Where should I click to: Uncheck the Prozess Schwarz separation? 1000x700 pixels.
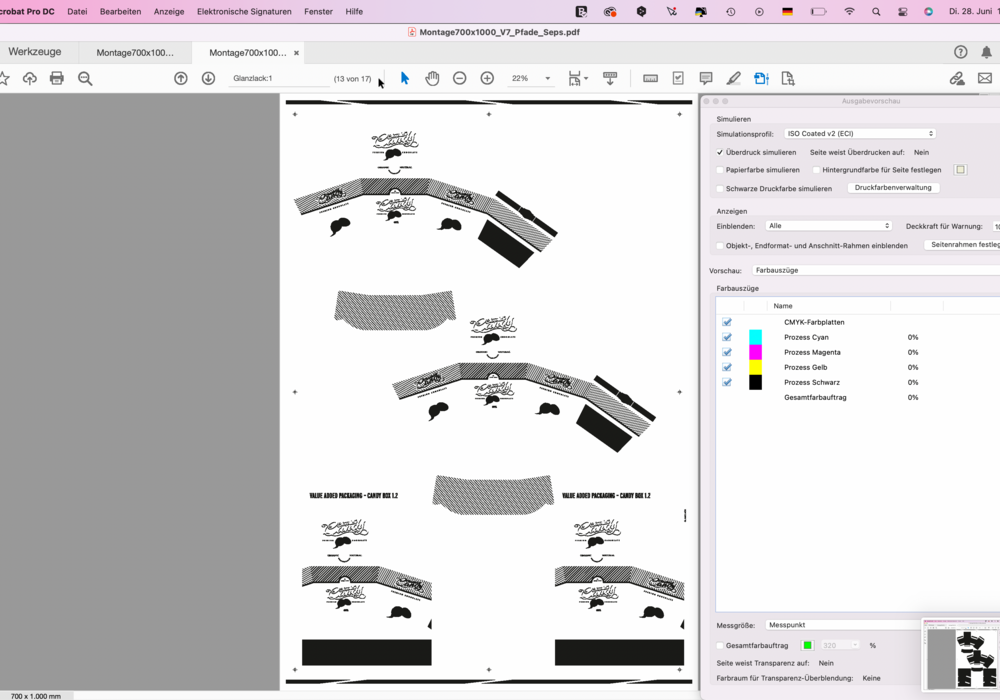pyautogui.click(x=727, y=383)
